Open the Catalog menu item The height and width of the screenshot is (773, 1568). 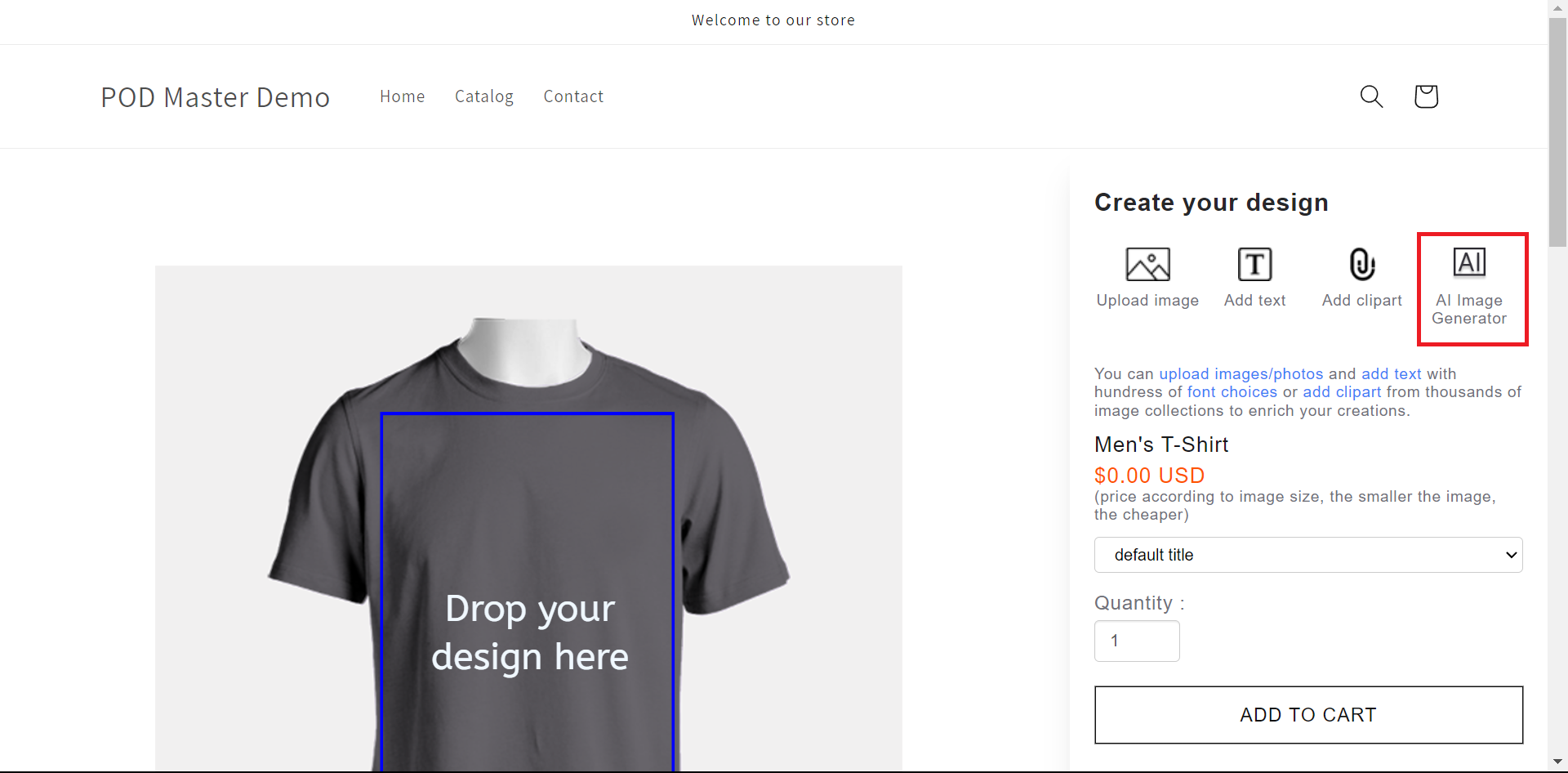tap(484, 96)
